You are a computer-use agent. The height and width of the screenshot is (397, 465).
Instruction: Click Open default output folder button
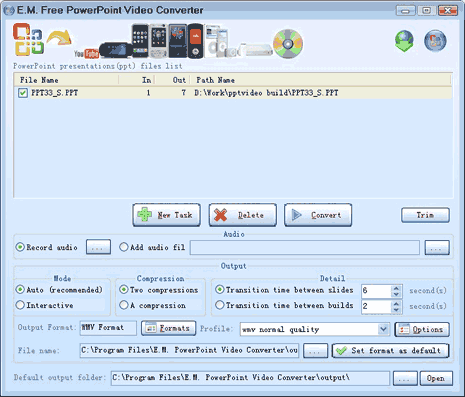pyautogui.click(x=436, y=378)
